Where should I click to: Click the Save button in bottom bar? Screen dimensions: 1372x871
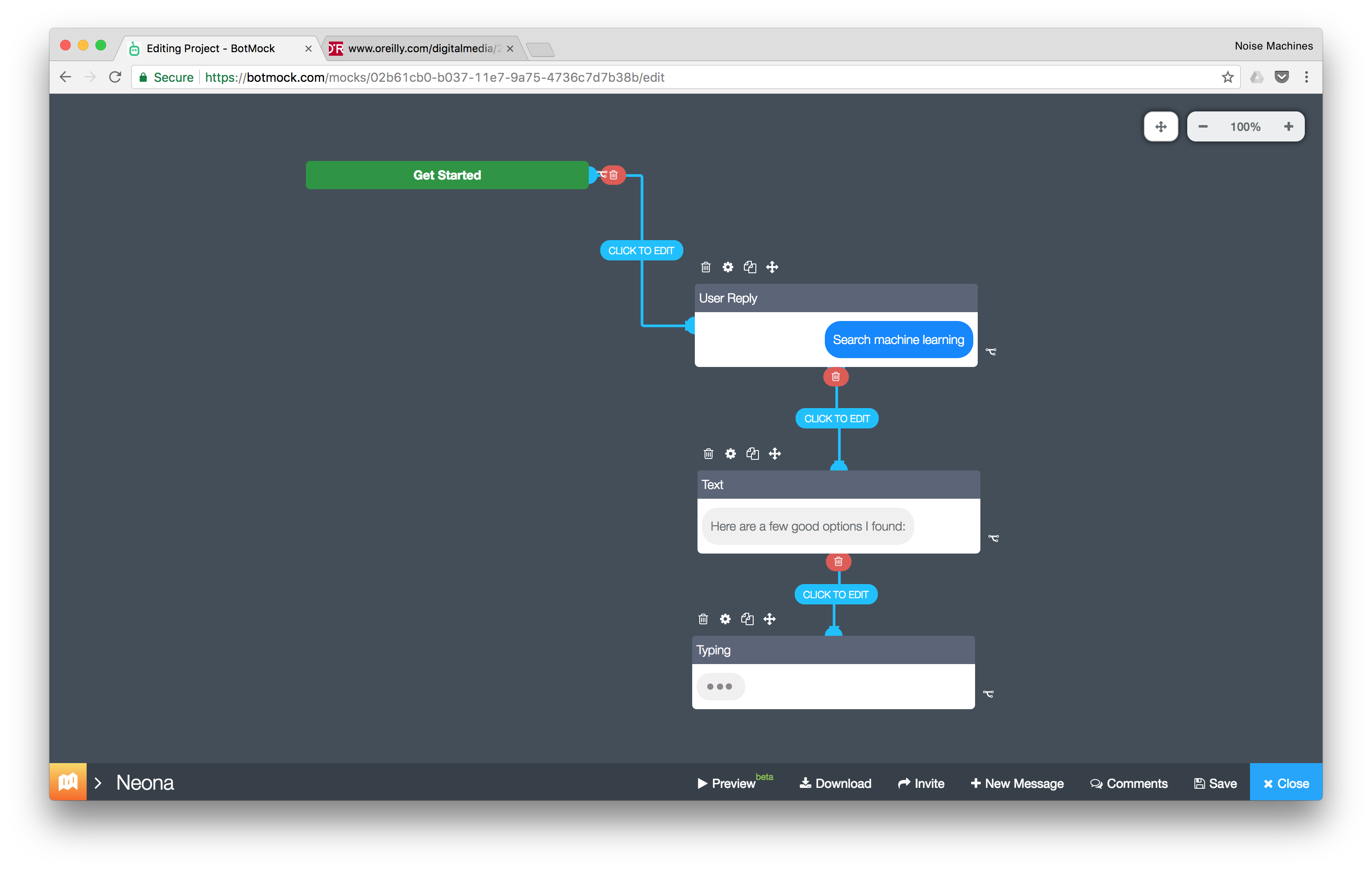coord(1215,783)
